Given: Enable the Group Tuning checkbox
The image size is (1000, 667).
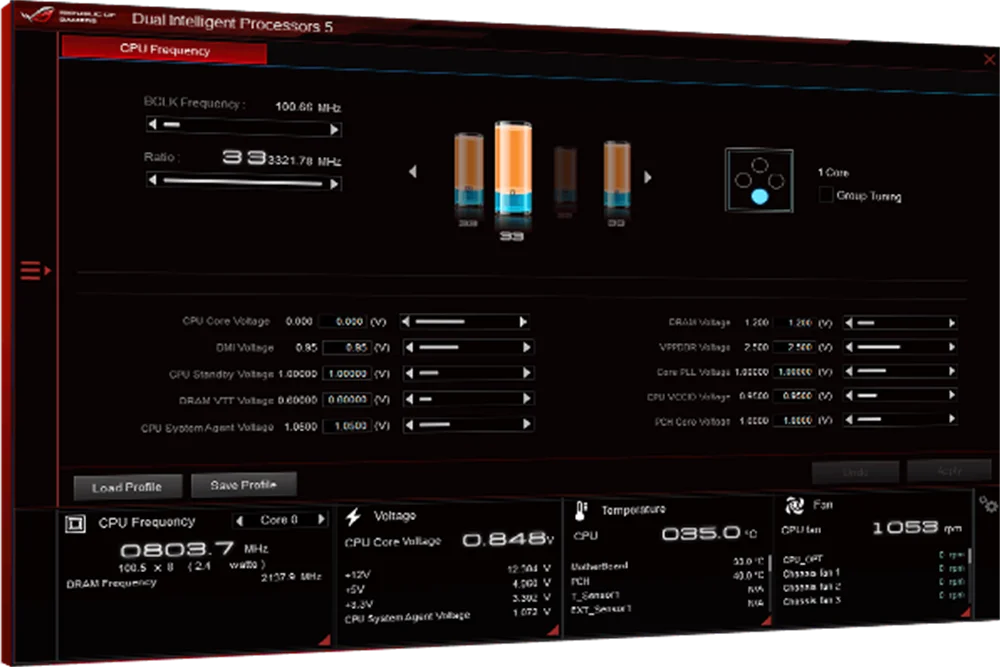Looking at the screenshot, I should 825,194.
